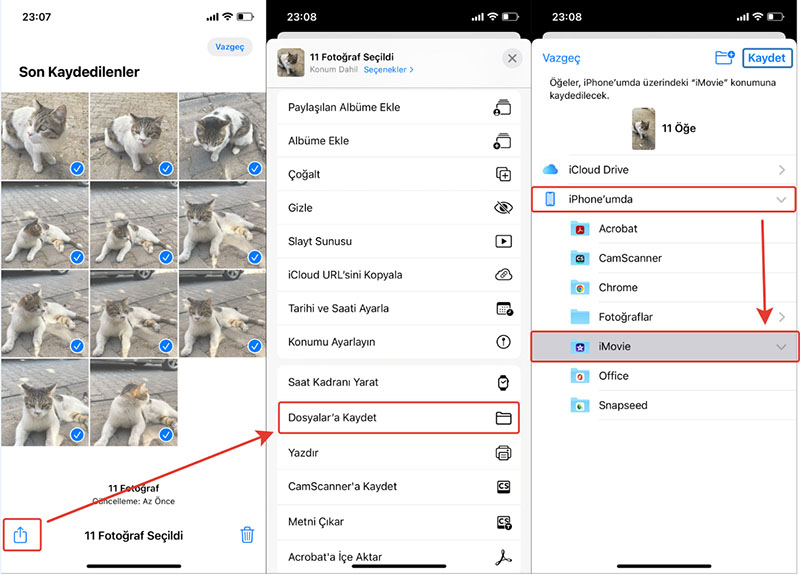Open the CamScanner folder
800x575 pixels.
[x=629, y=258]
